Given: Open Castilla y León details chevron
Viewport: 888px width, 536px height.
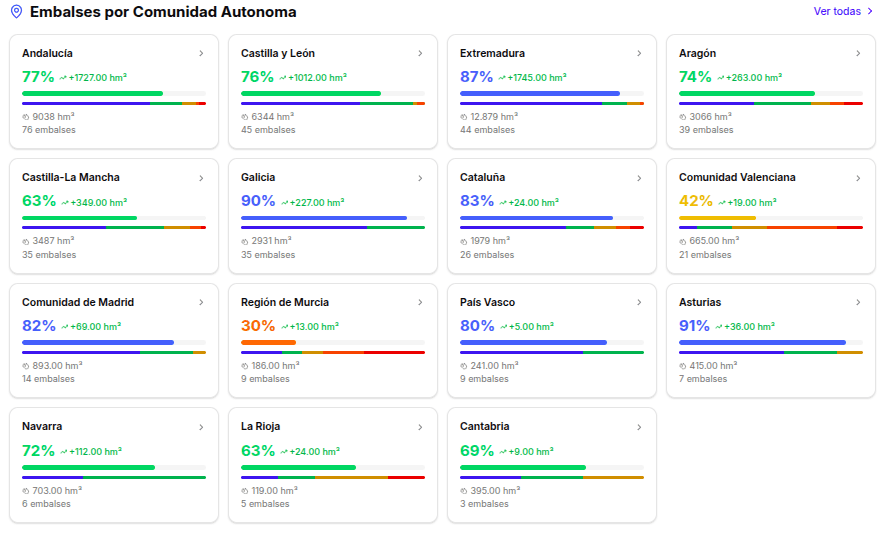Looking at the screenshot, I should tap(420, 53).
